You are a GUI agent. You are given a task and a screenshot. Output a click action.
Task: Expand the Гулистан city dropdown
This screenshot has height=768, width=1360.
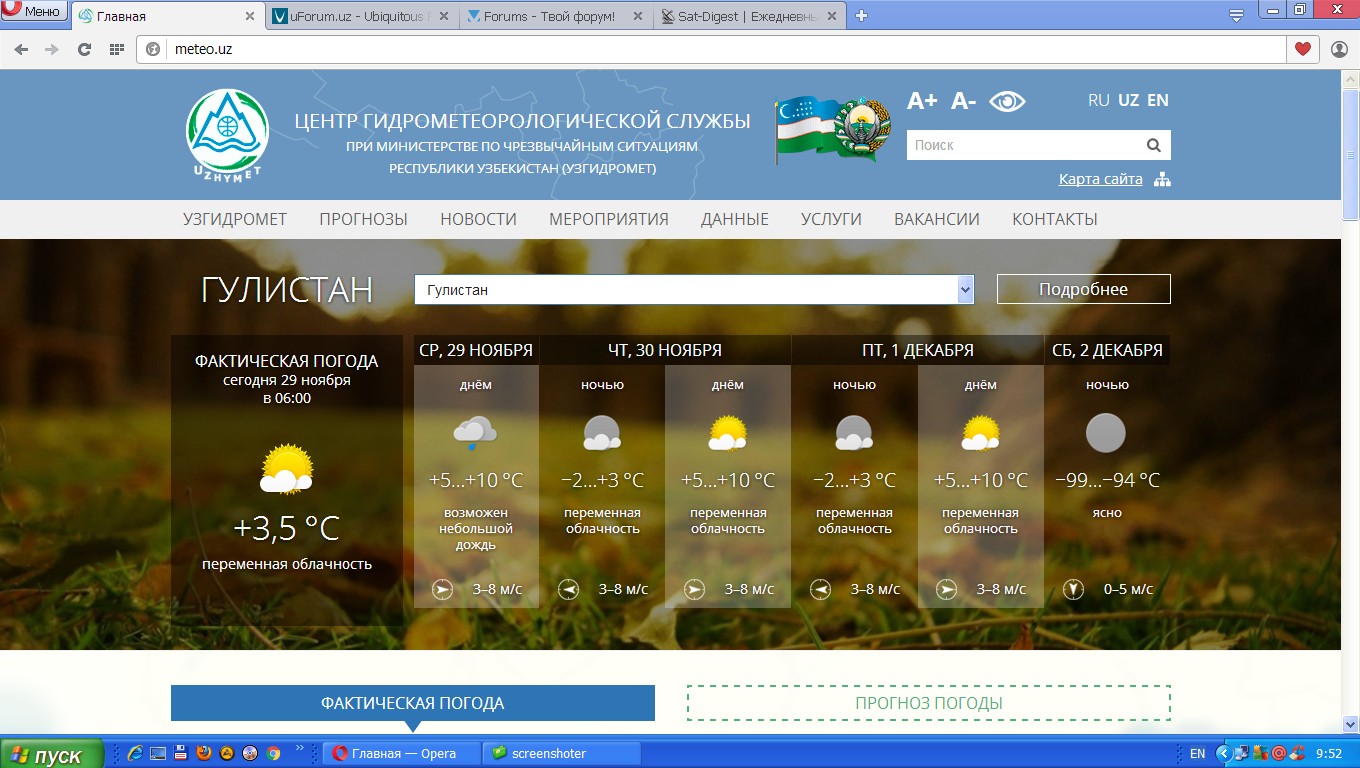[x=965, y=290]
